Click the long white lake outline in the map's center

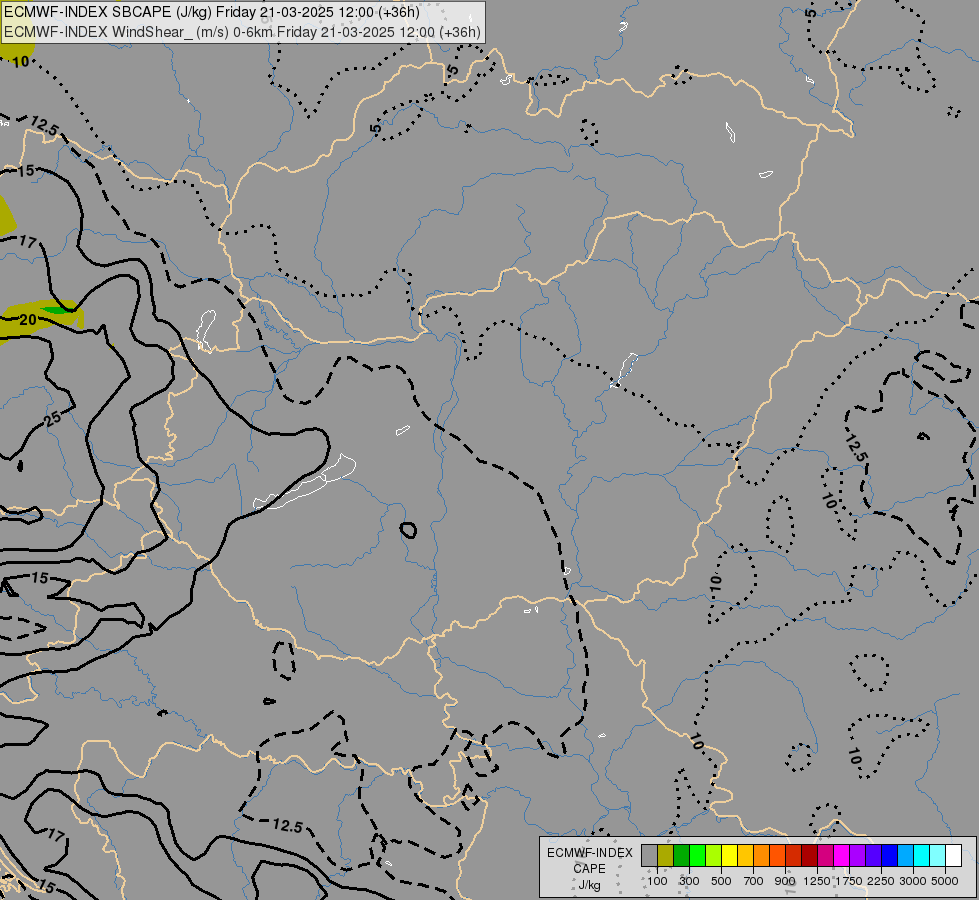[x=305, y=482]
